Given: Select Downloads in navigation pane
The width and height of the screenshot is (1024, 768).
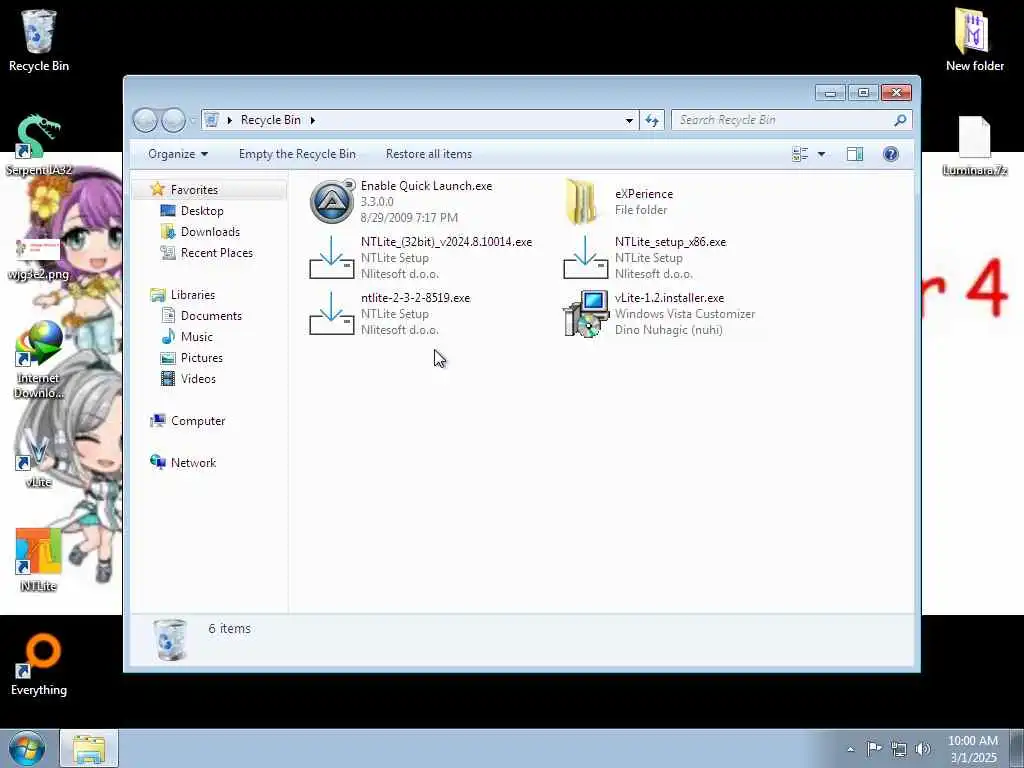Looking at the screenshot, I should pos(210,232).
